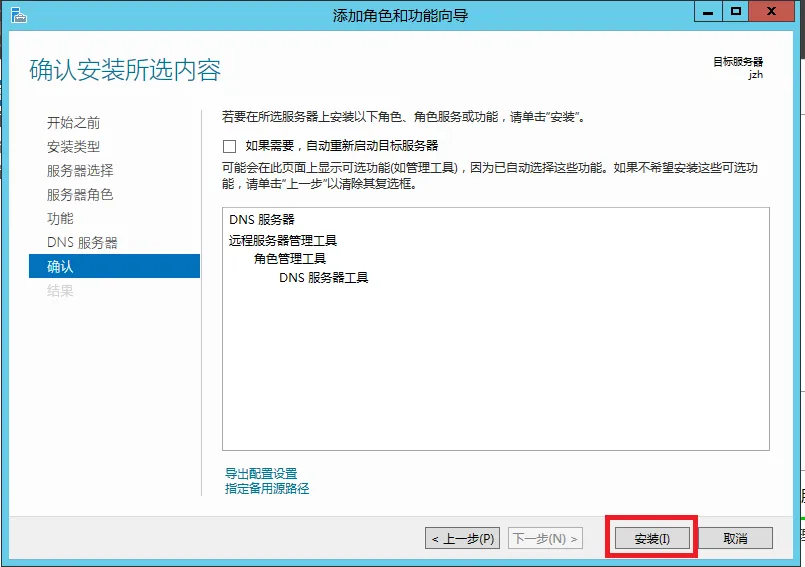
Task: Open the 功能 step in sidebar
Action: [x=61, y=218]
